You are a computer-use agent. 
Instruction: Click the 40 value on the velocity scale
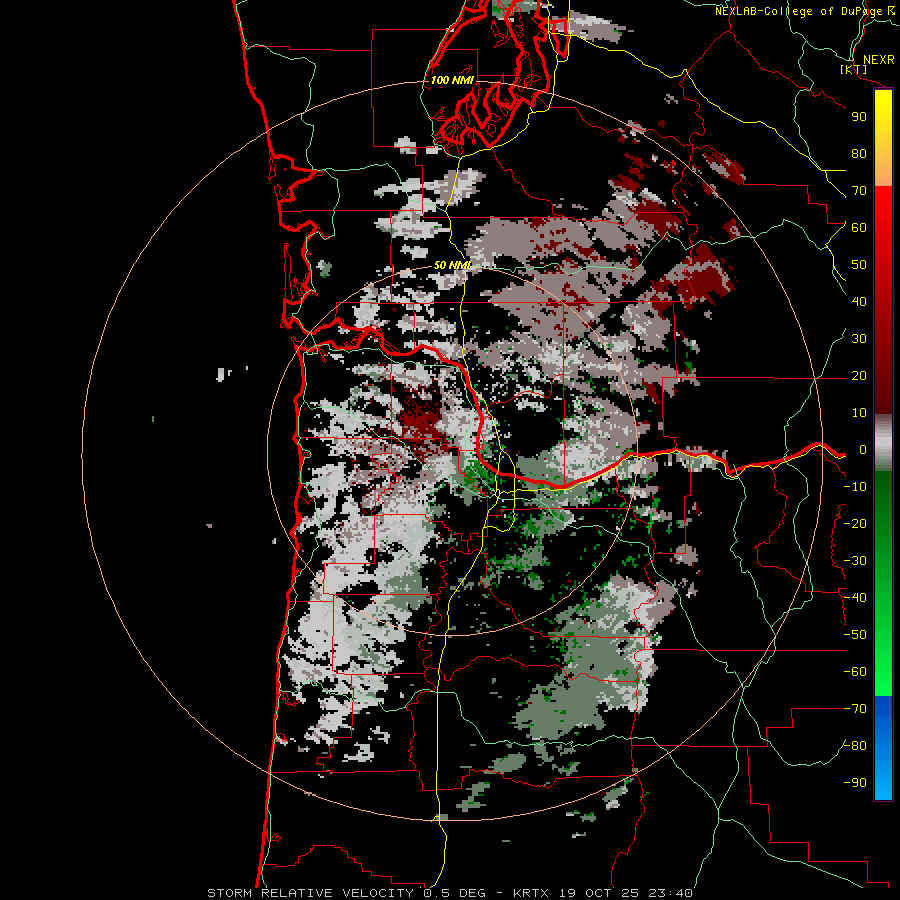pos(859,302)
